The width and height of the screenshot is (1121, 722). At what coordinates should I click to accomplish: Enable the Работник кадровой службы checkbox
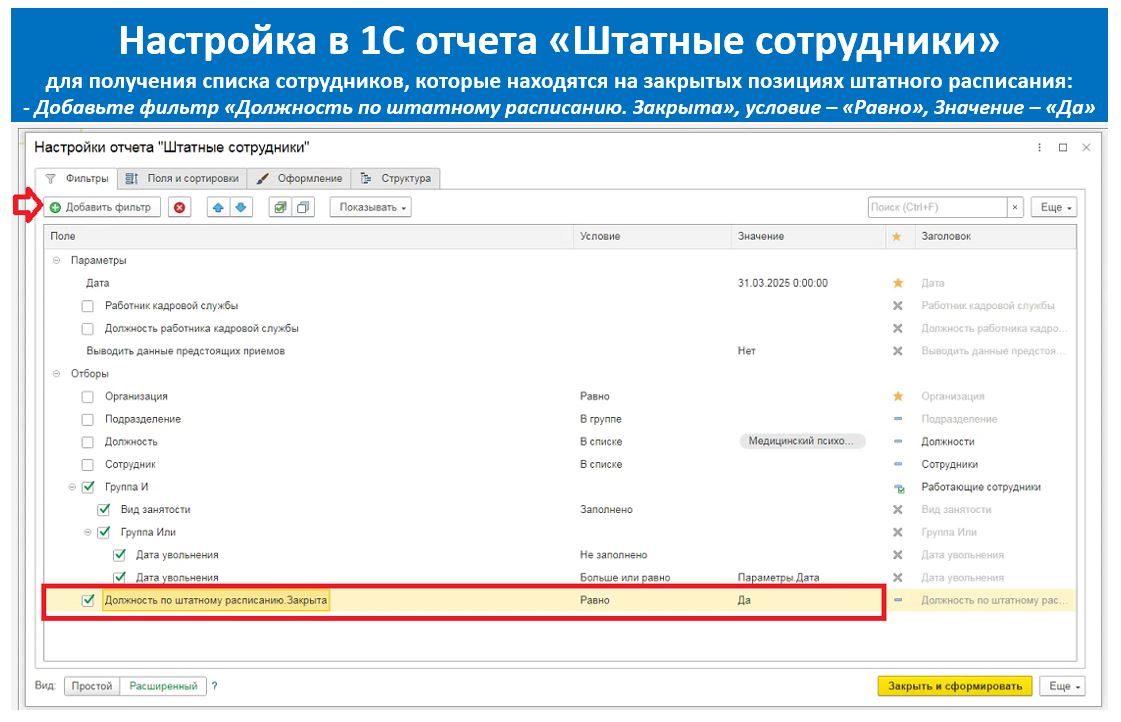(x=87, y=306)
